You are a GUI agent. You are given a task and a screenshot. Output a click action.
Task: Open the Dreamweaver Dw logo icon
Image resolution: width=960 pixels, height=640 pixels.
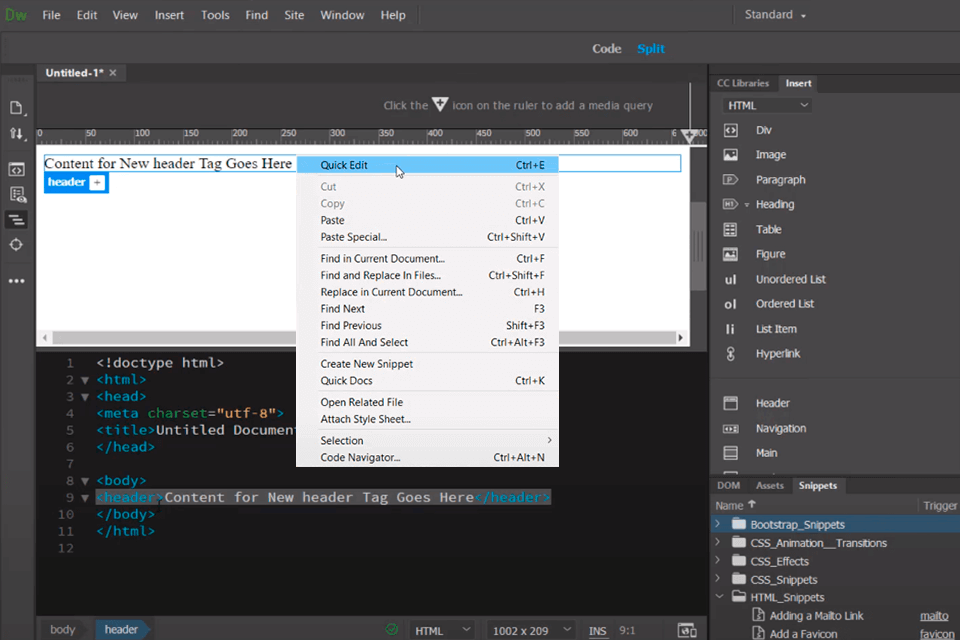click(15, 15)
